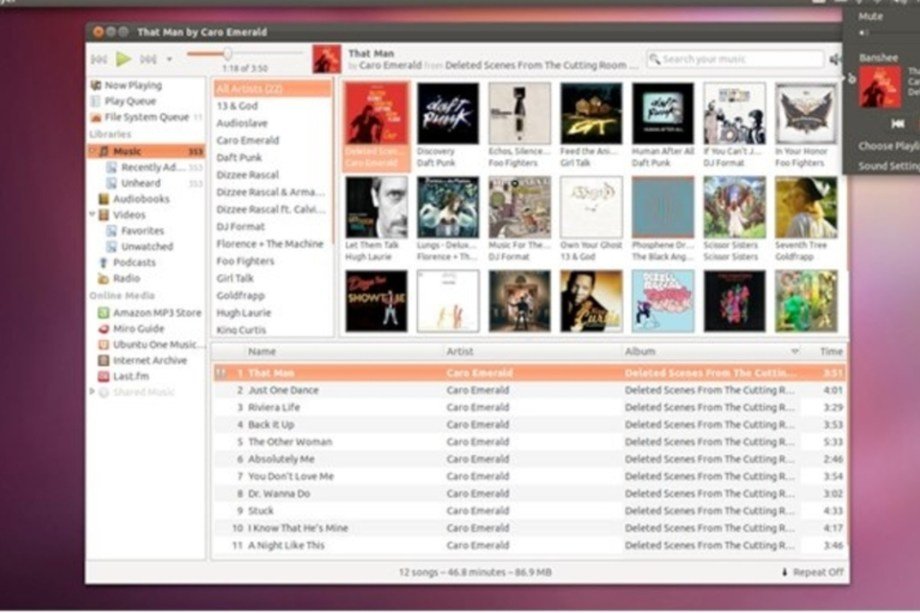Image resolution: width=920 pixels, height=613 pixels.
Task: Skip to next track button
Action: 148,59
